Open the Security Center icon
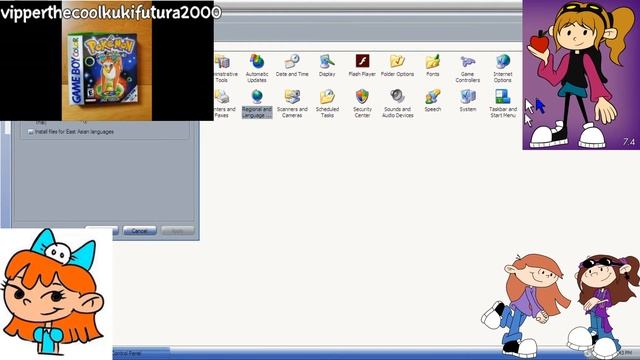 pos(362,103)
